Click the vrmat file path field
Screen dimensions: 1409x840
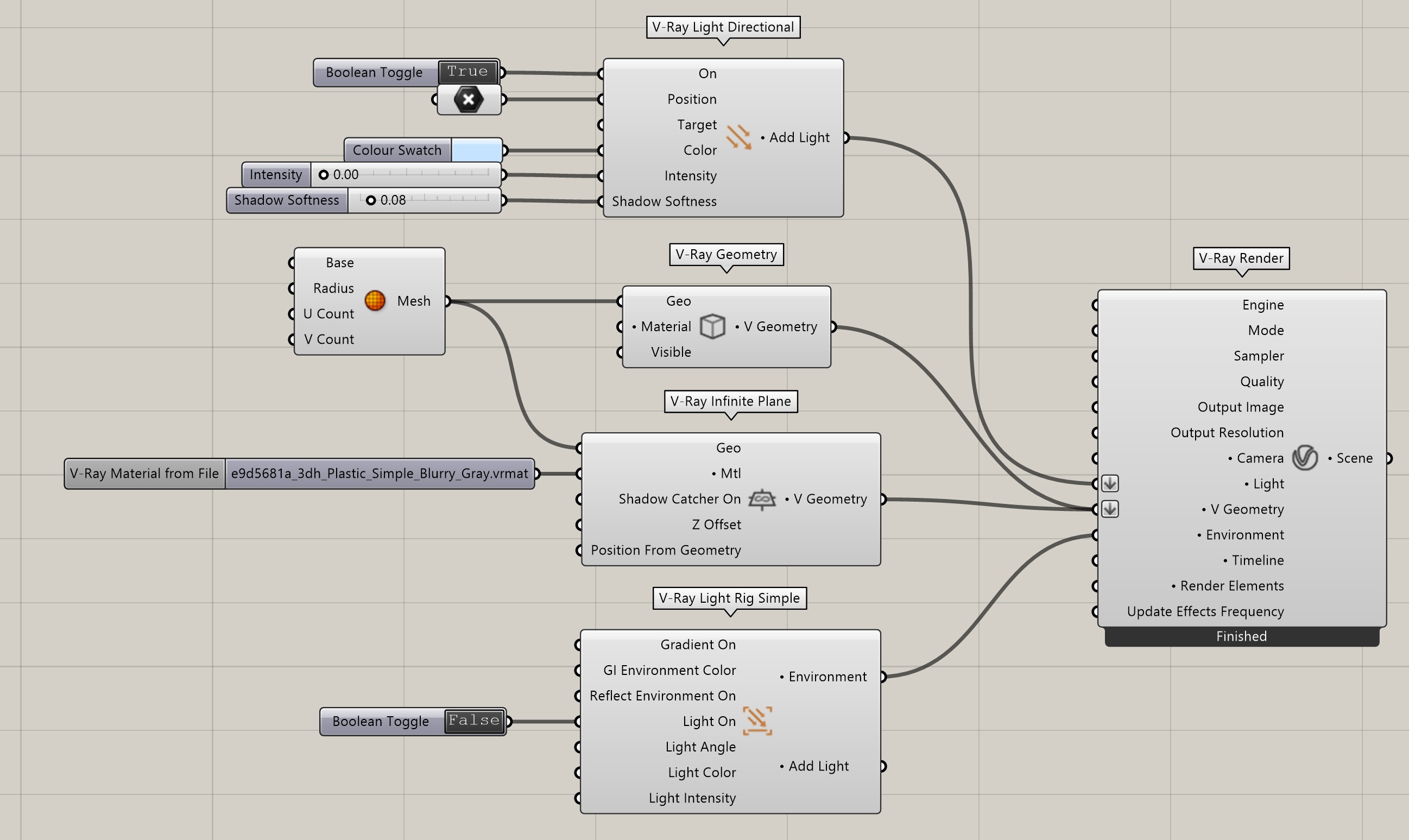point(379,473)
